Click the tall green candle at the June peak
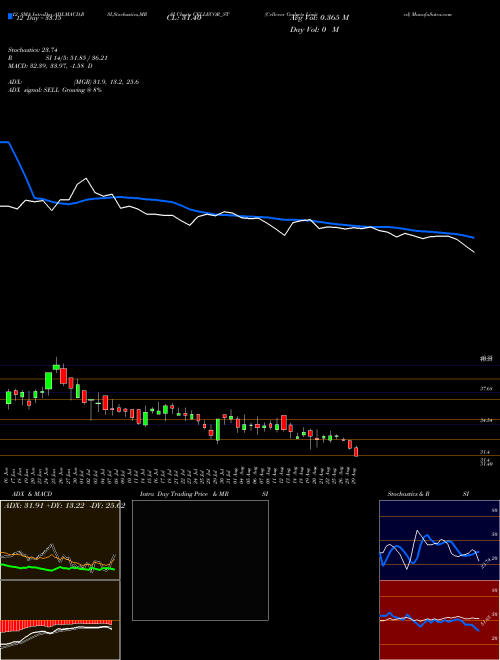Viewport: 500px width, 660px height. tap(48, 381)
